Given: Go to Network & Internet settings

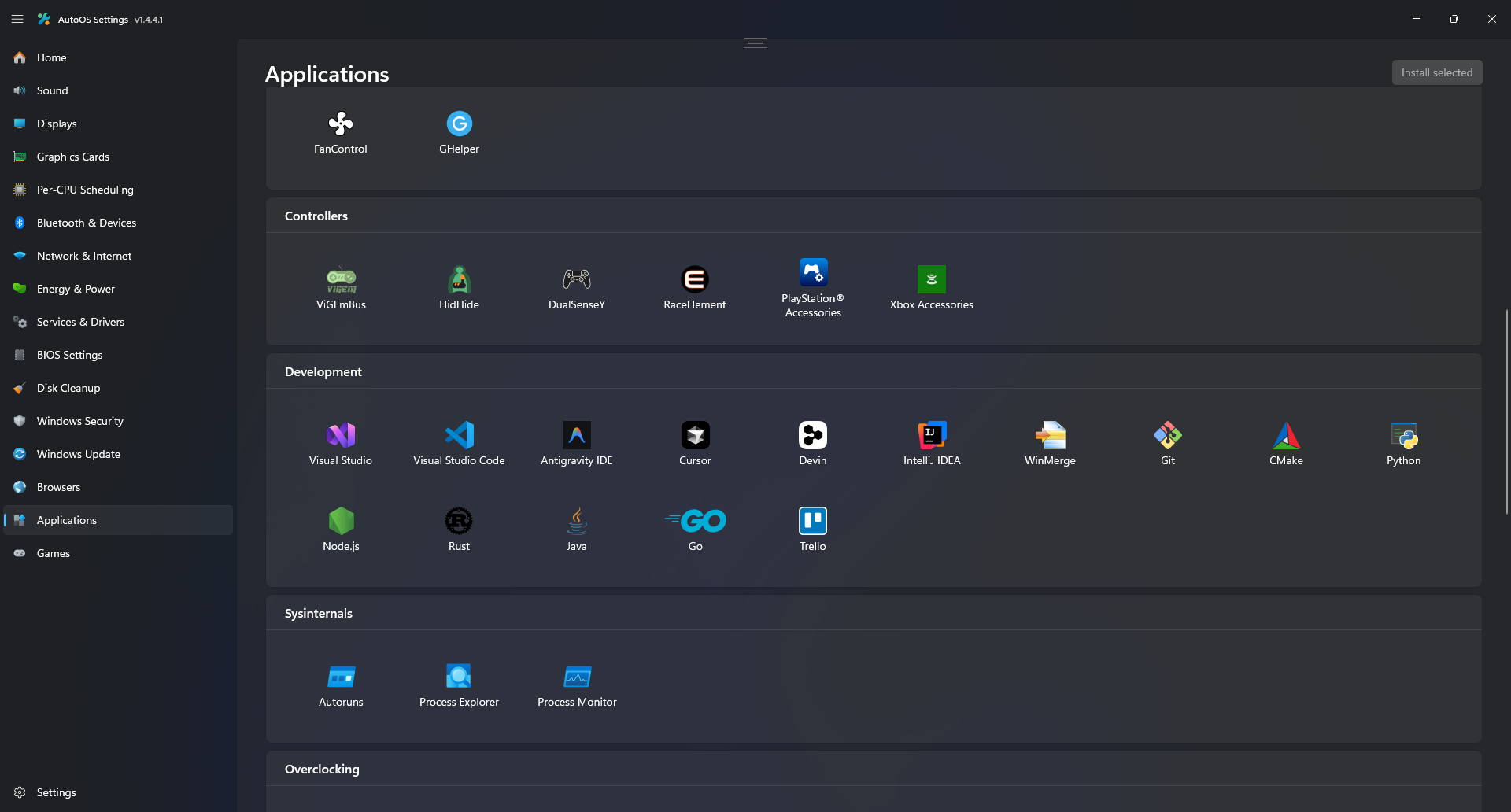Looking at the screenshot, I should pos(118,256).
